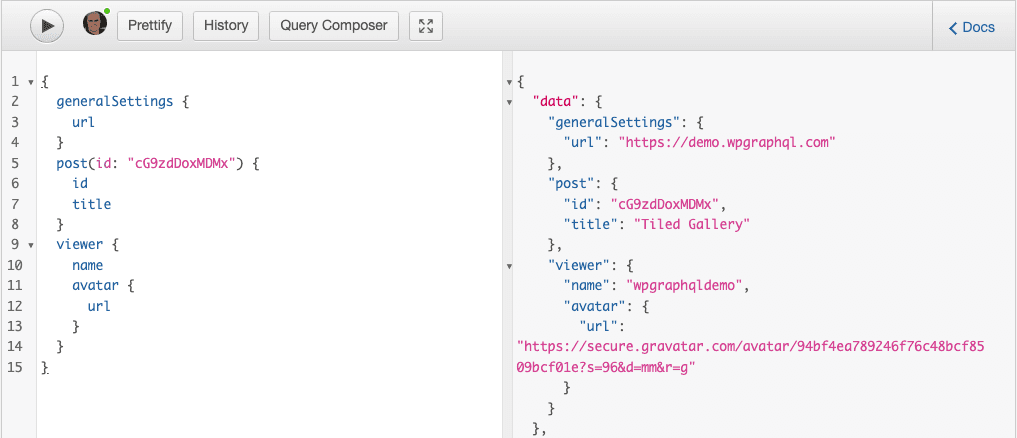This screenshot has width=1017, height=438.
Task: Open the Docs panel
Action: (x=971, y=27)
